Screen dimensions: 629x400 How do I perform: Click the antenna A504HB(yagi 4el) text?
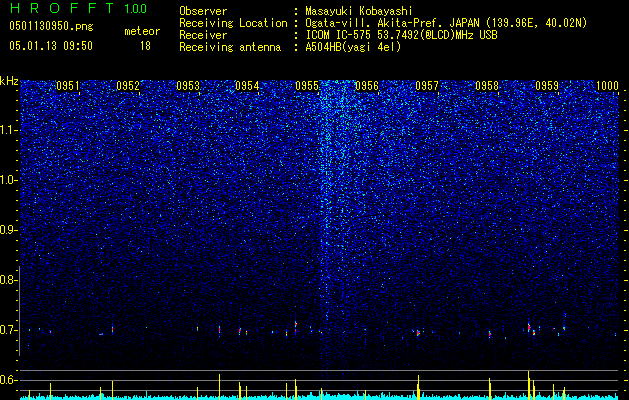[353, 47]
